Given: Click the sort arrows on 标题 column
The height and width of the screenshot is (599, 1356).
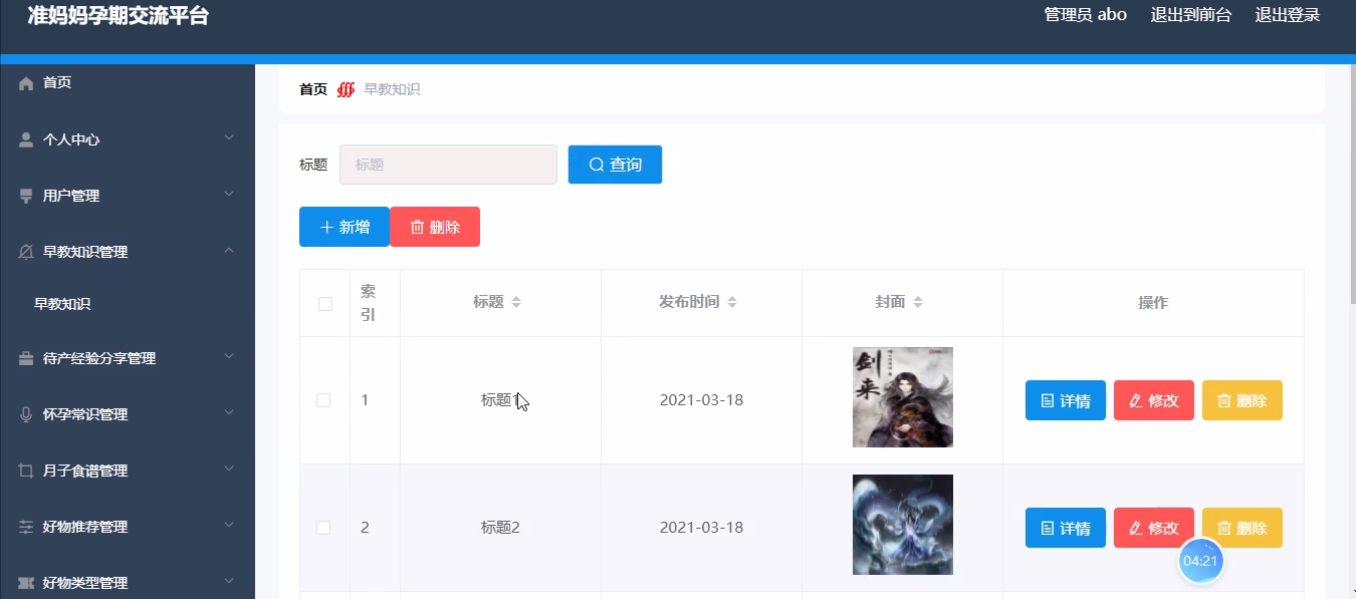Looking at the screenshot, I should pos(516,302).
